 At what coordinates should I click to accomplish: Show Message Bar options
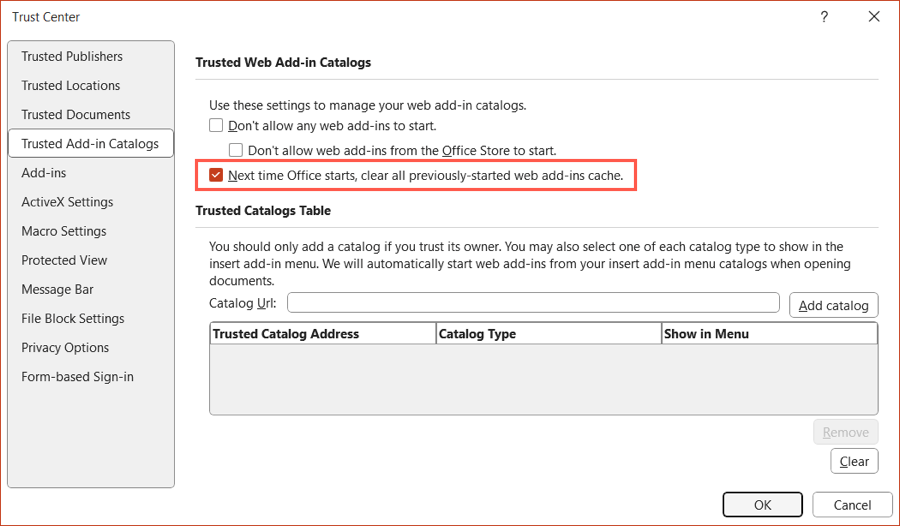tap(57, 289)
